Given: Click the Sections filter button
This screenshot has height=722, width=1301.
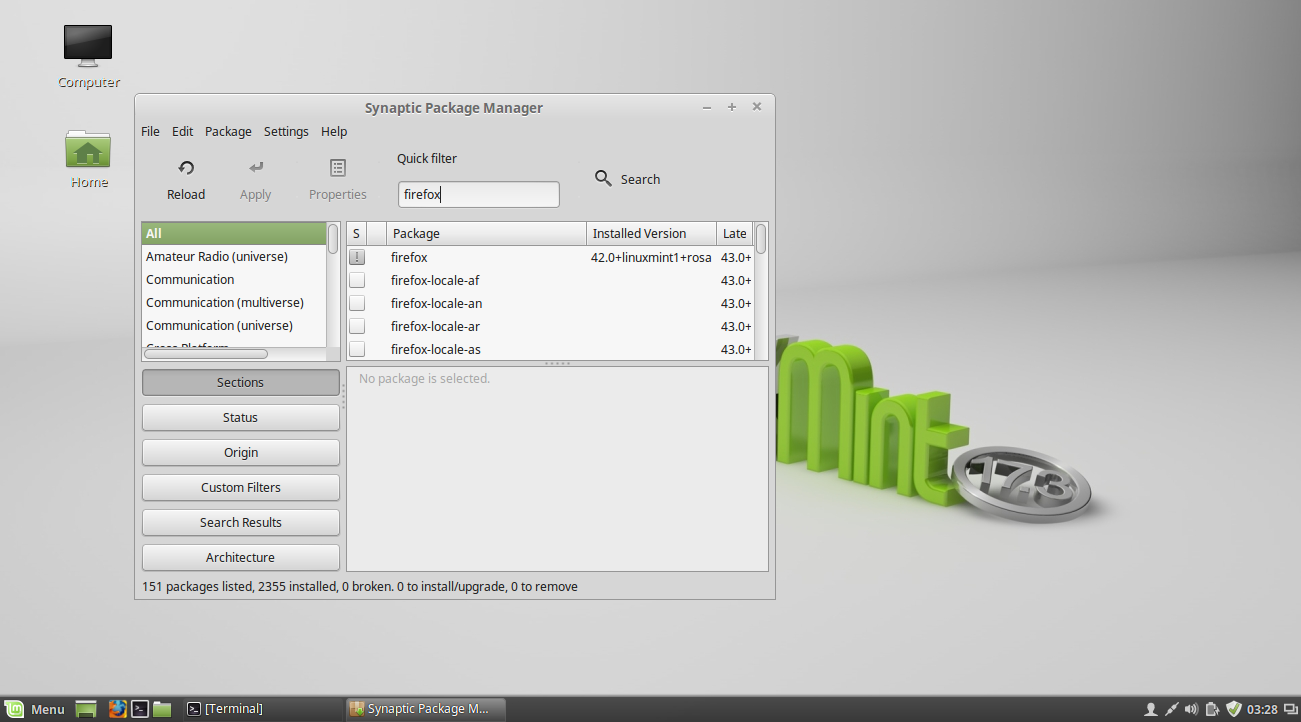Looking at the screenshot, I should click(241, 382).
